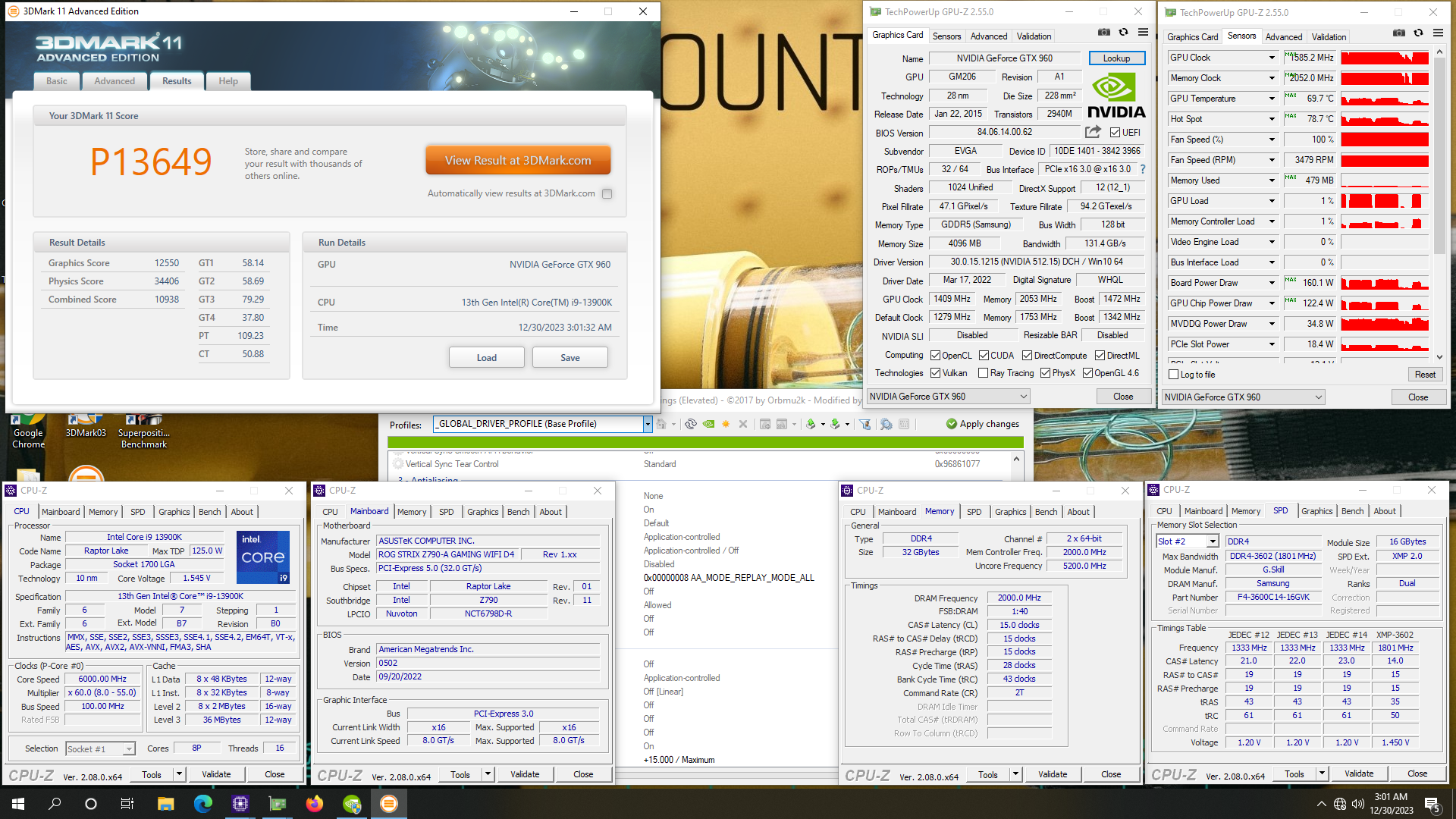The height and width of the screenshot is (819, 1456).
Task: Click the refresh profiles icon in Inspector toolbar
Action: (x=690, y=424)
